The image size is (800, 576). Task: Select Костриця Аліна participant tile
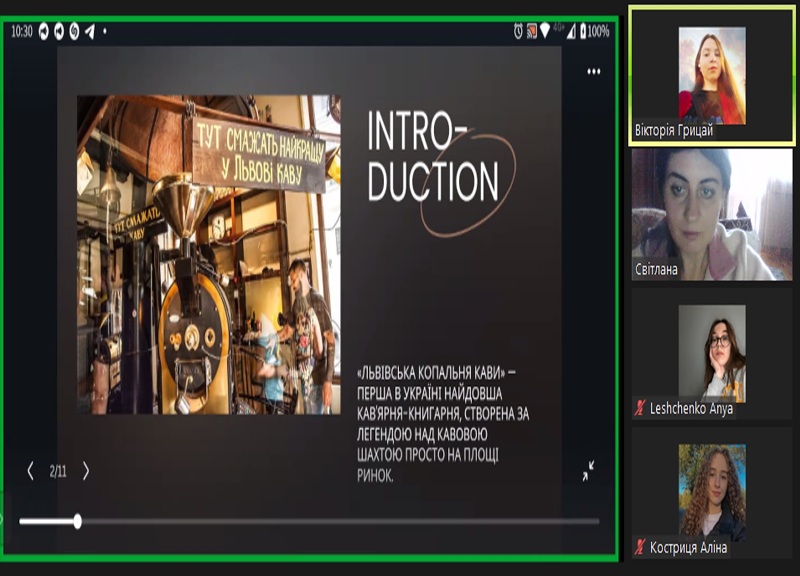coord(712,493)
